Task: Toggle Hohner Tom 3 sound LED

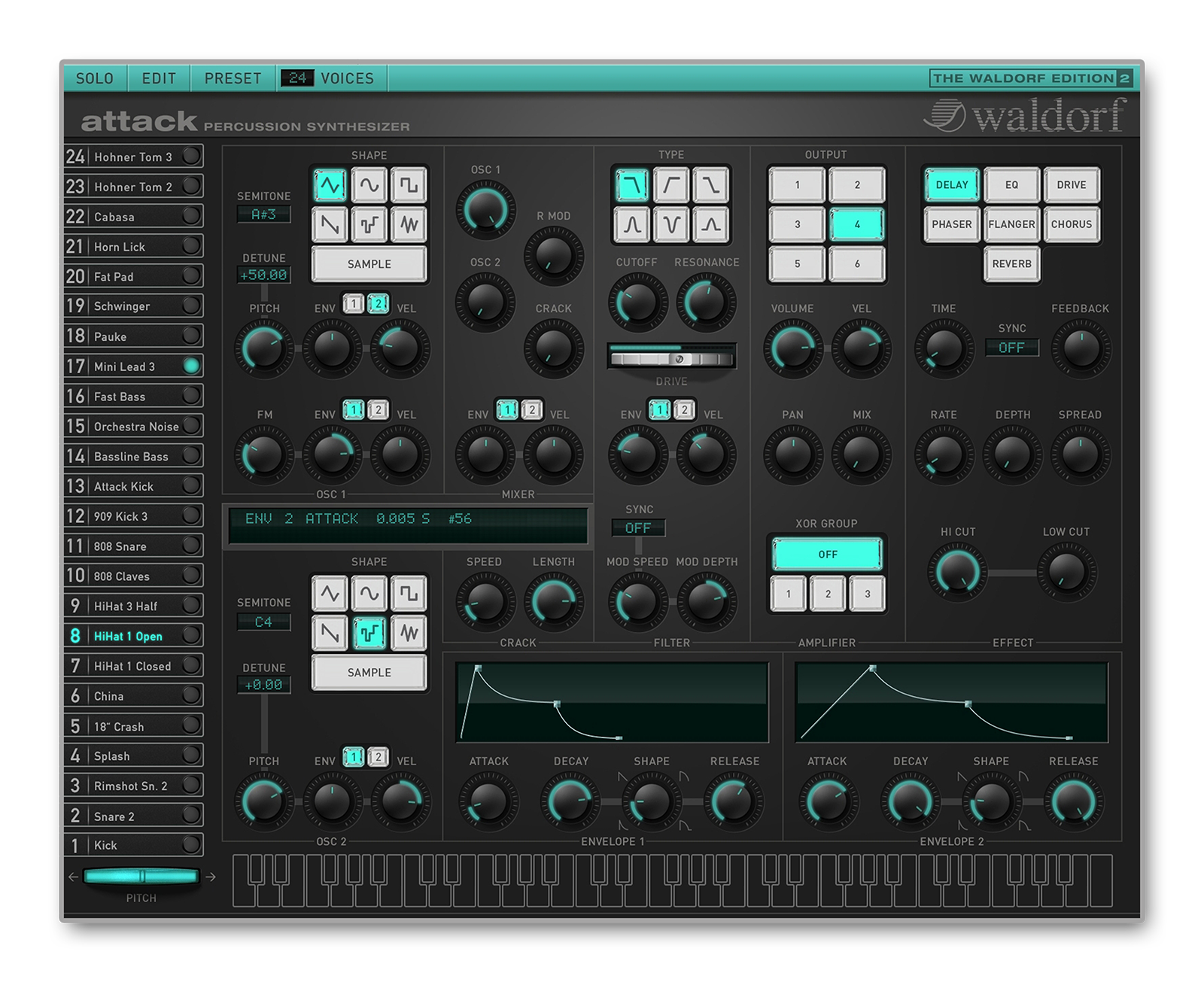Action: pos(192,156)
